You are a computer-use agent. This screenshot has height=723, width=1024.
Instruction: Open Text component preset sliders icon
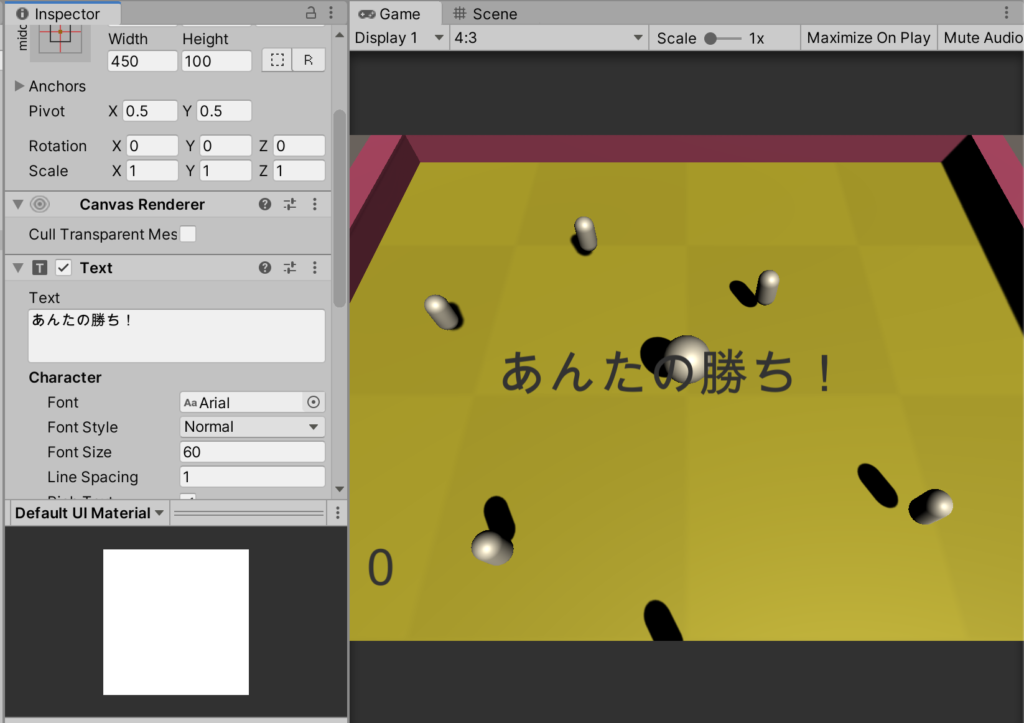[x=290, y=268]
